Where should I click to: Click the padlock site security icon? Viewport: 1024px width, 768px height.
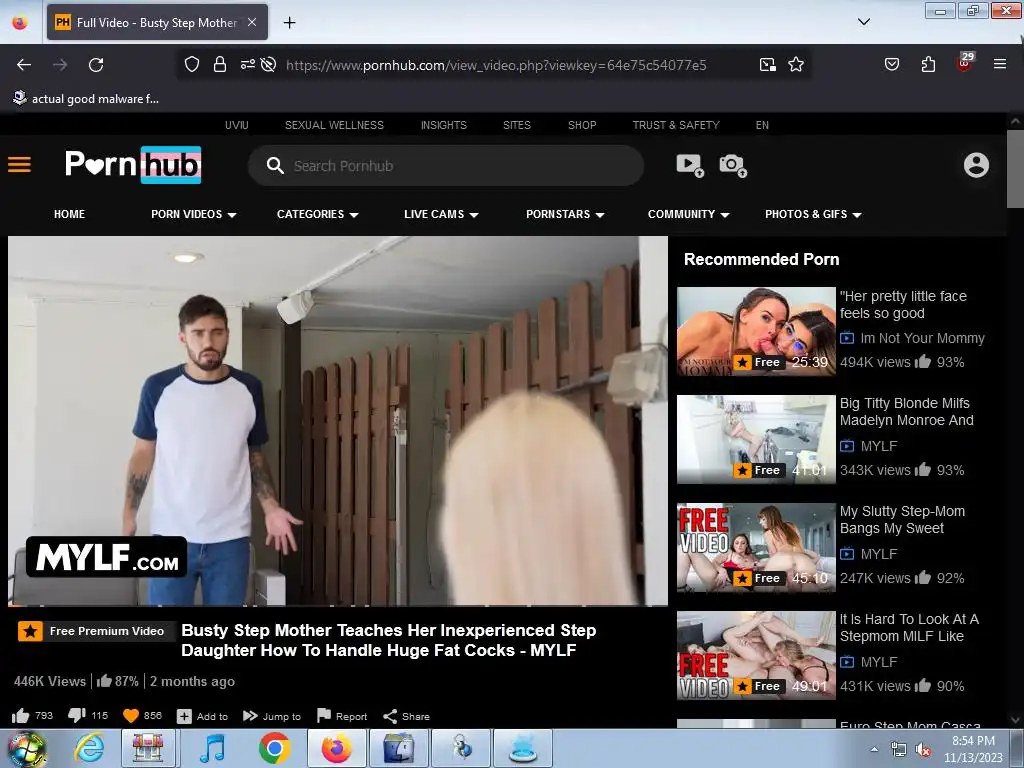pos(220,65)
